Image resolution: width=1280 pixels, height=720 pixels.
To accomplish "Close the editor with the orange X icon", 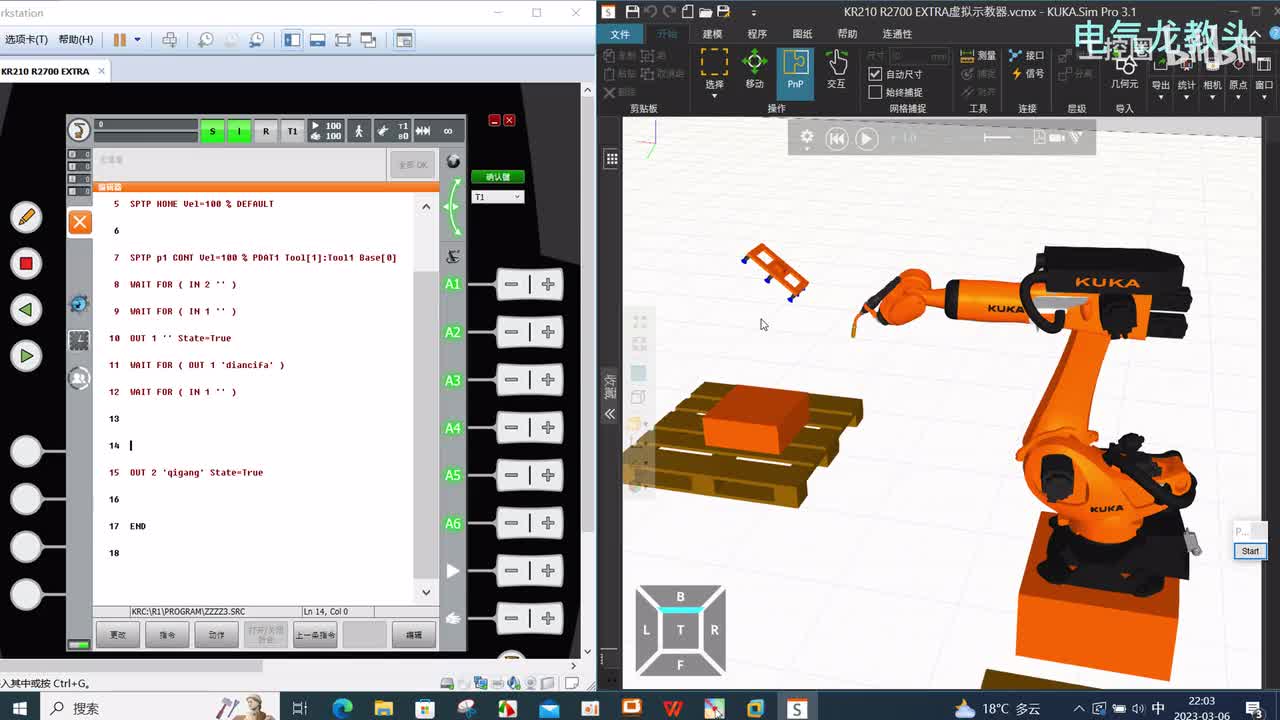I will pos(80,222).
